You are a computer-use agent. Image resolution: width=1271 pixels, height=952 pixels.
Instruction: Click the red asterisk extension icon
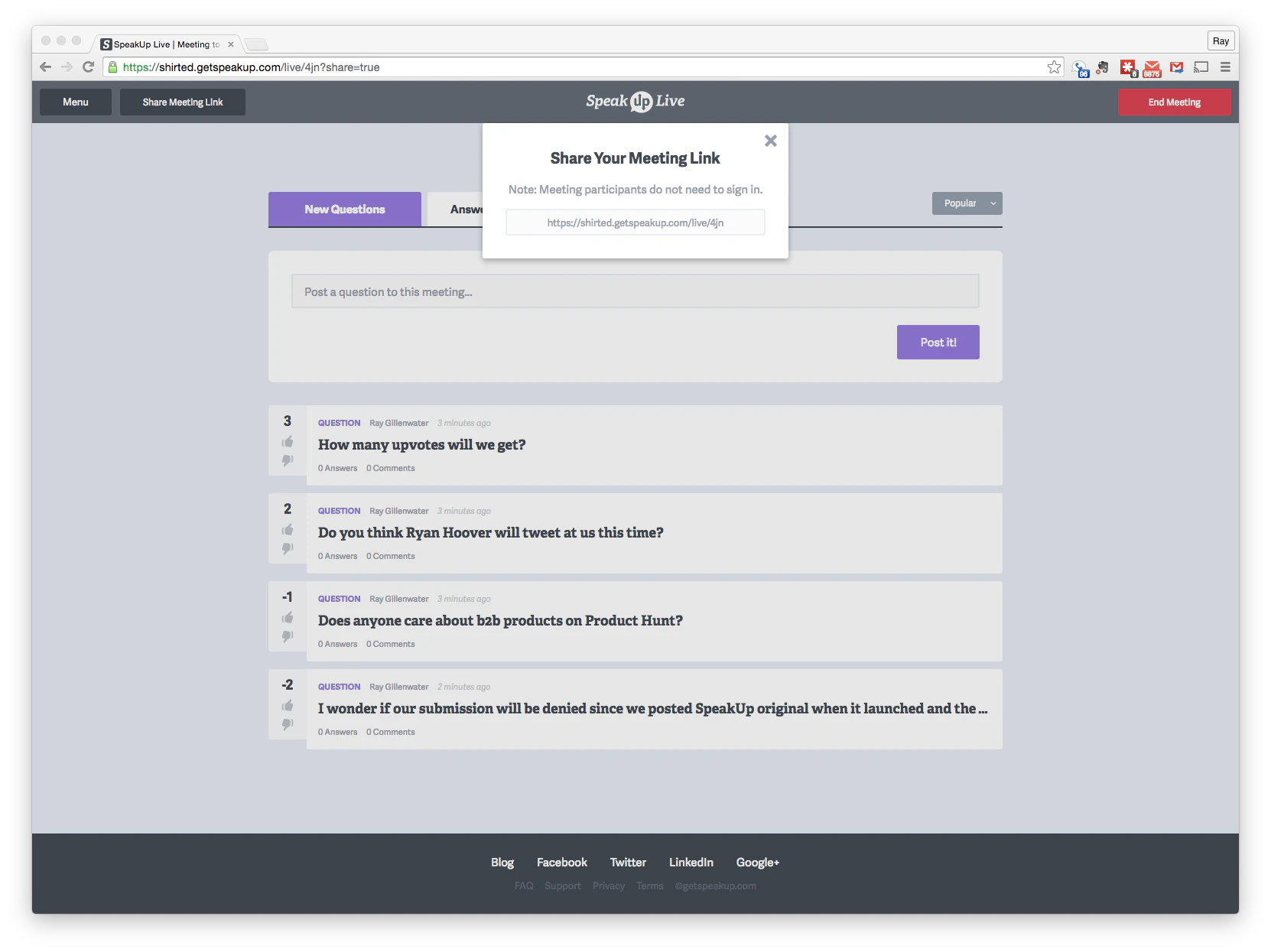(1128, 68)
